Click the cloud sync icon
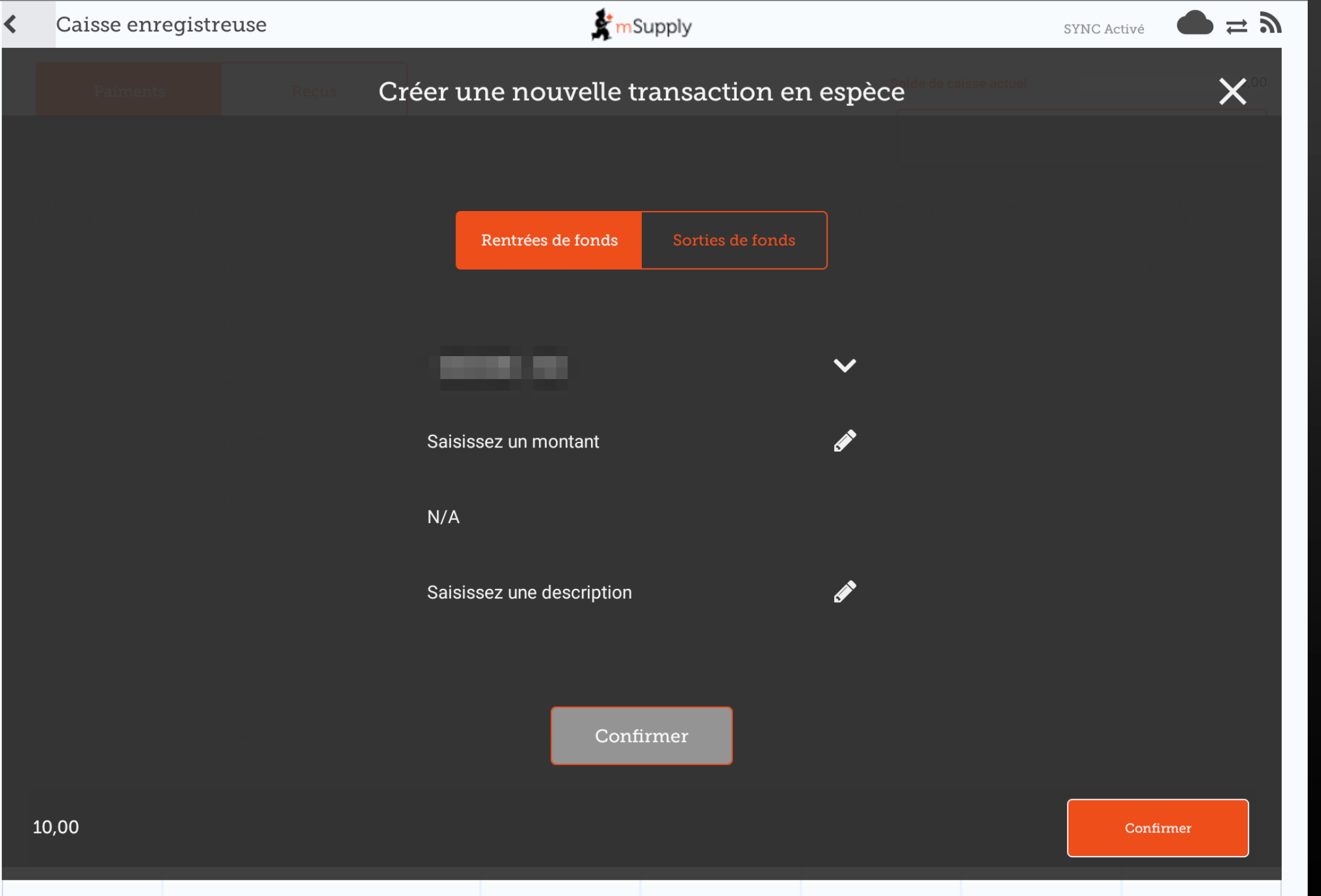 tap(1194, 24)
